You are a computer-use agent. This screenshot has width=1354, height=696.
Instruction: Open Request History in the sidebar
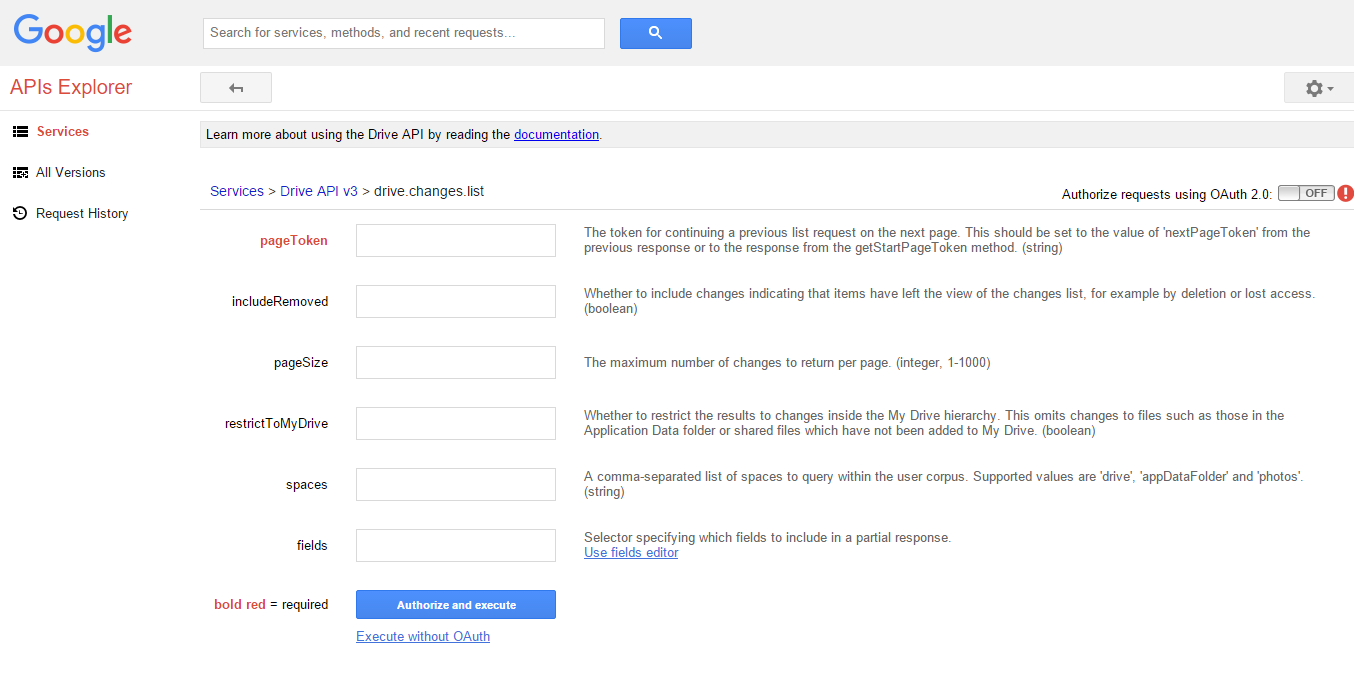click(82, 214)
